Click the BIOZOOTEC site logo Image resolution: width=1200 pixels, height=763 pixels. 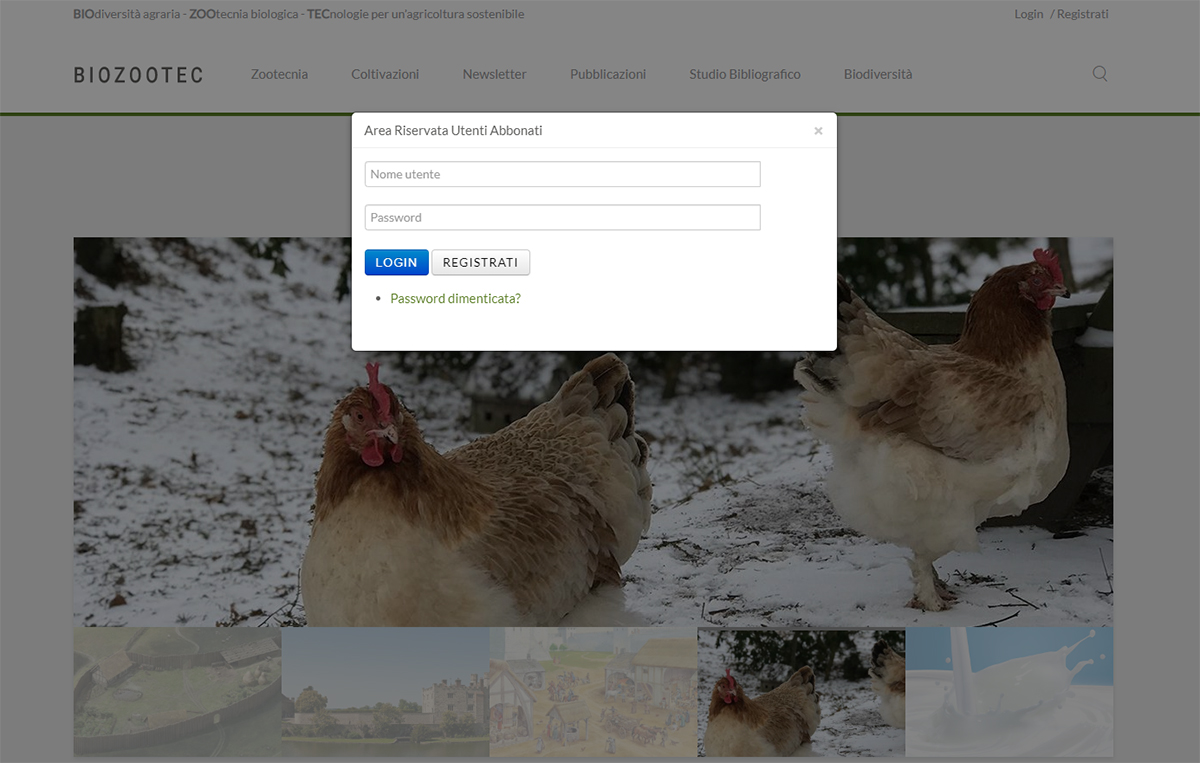point(138,75)
